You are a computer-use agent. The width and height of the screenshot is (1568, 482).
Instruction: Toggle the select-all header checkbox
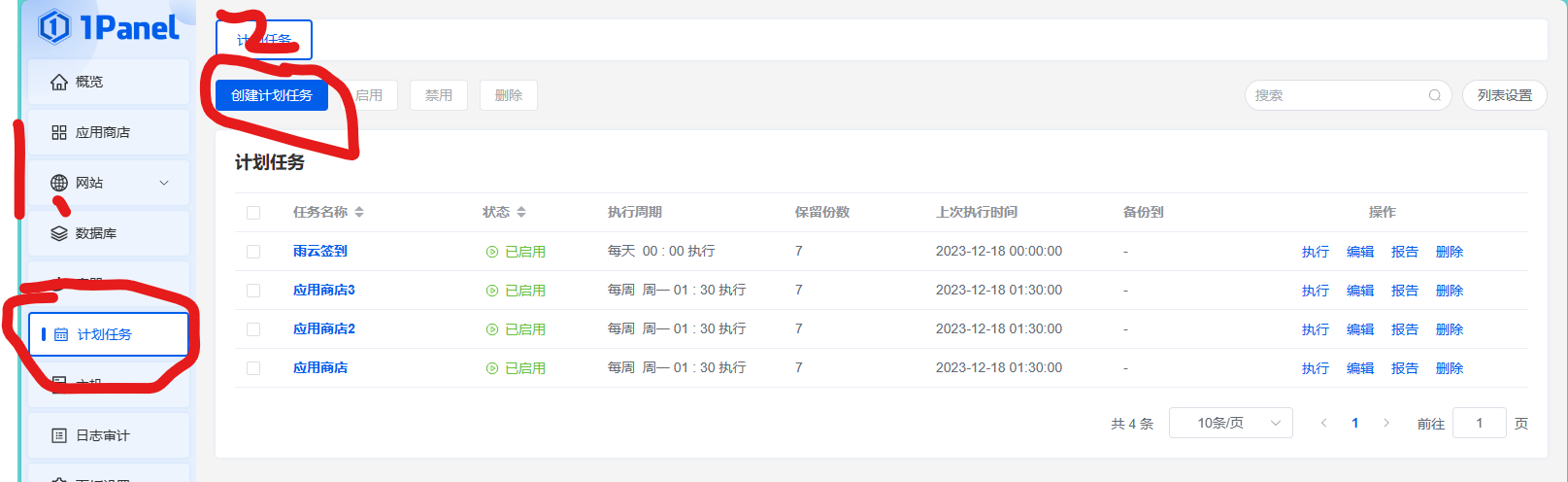click(x=253, y=213)
